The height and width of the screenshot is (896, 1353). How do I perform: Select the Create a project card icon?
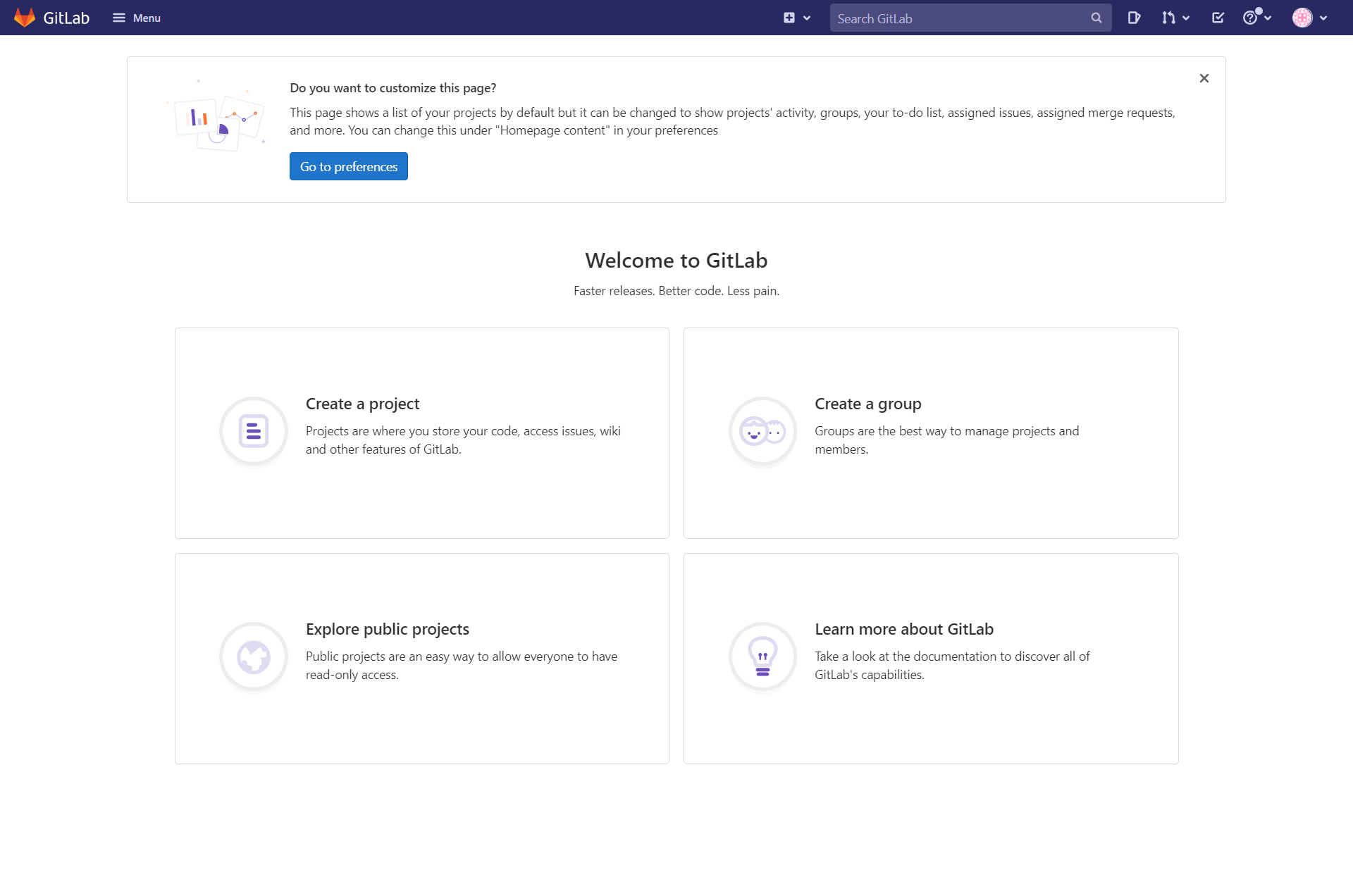tap(253, 431)
